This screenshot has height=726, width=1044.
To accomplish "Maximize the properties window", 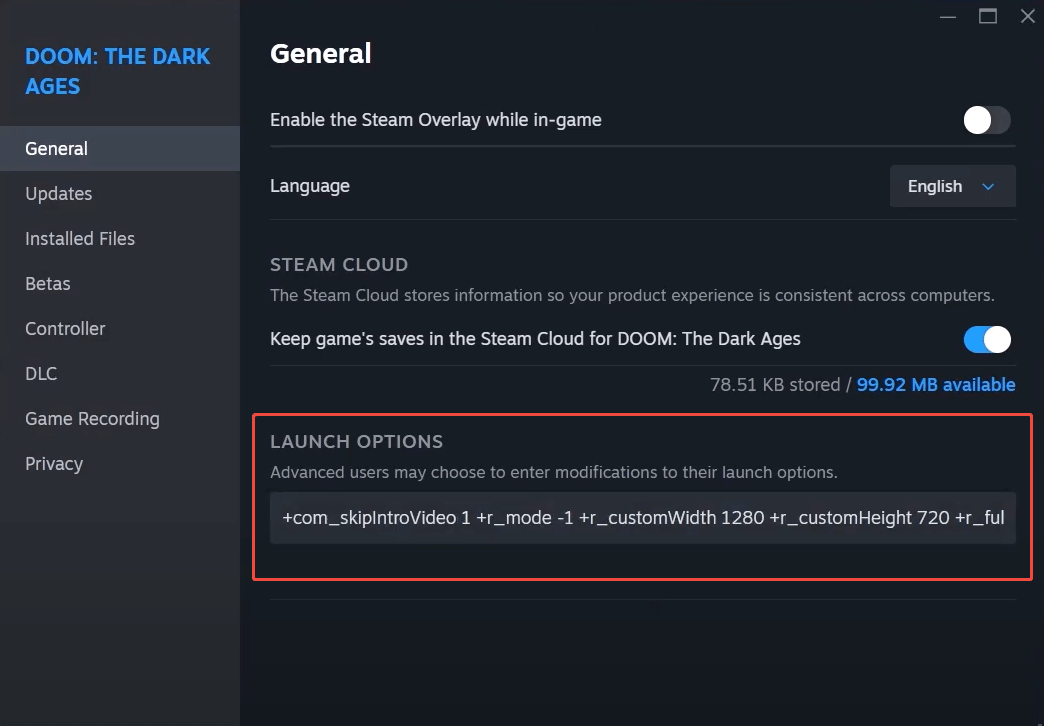I will tap(988, 16).
